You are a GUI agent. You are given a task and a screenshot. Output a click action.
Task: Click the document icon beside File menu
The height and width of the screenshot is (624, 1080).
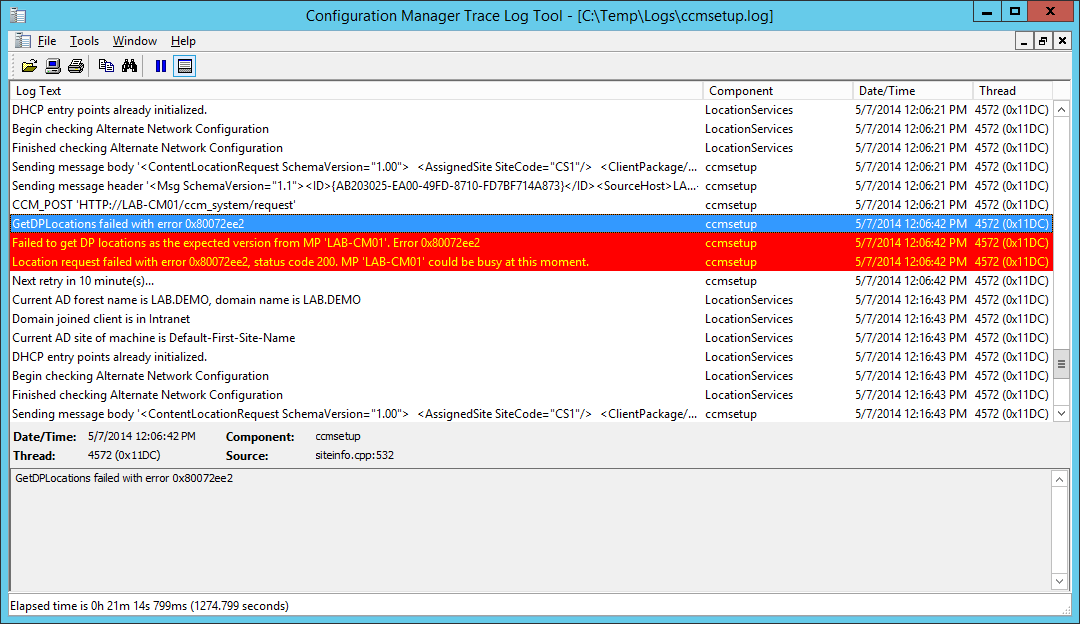tap(23, 41)
